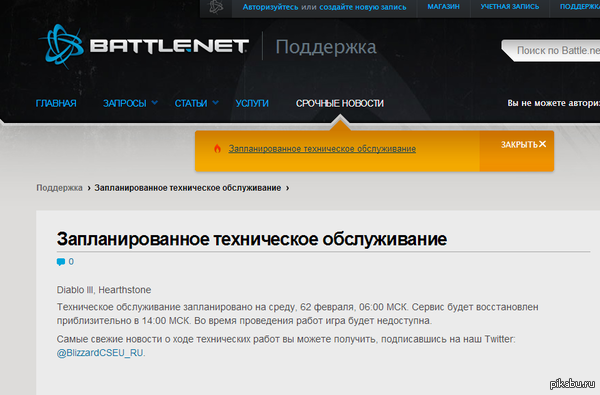The height and width of the screenshot is (395, 600).
Task: Expand the ЗАПРОСЫ dropdown arrow
Action: (x=155, y=103)
